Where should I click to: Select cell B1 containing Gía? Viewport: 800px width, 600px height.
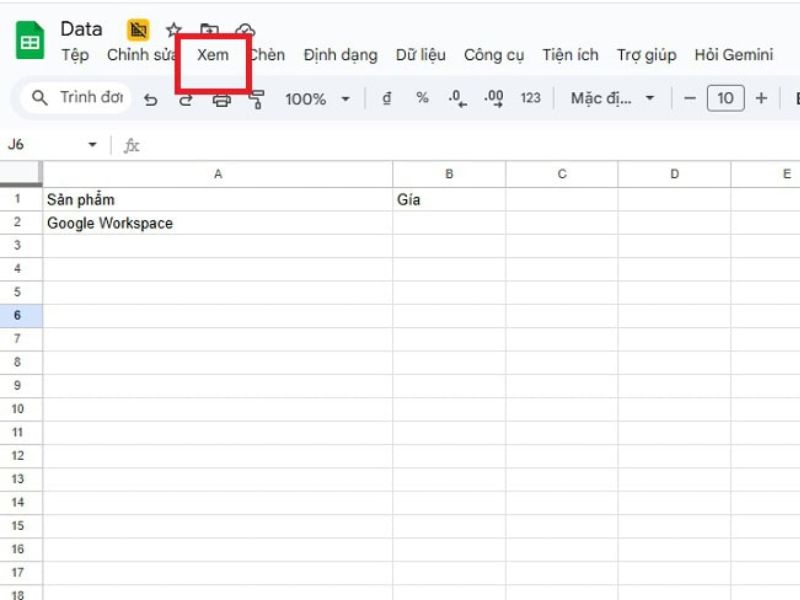[449, 199]
